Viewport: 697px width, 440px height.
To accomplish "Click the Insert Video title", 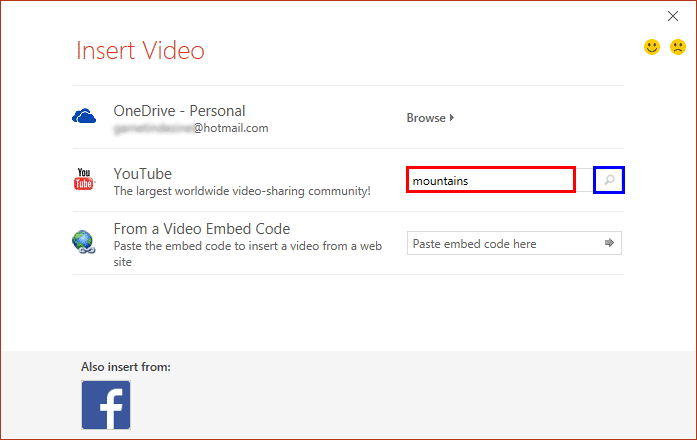I will coord(140,50).
